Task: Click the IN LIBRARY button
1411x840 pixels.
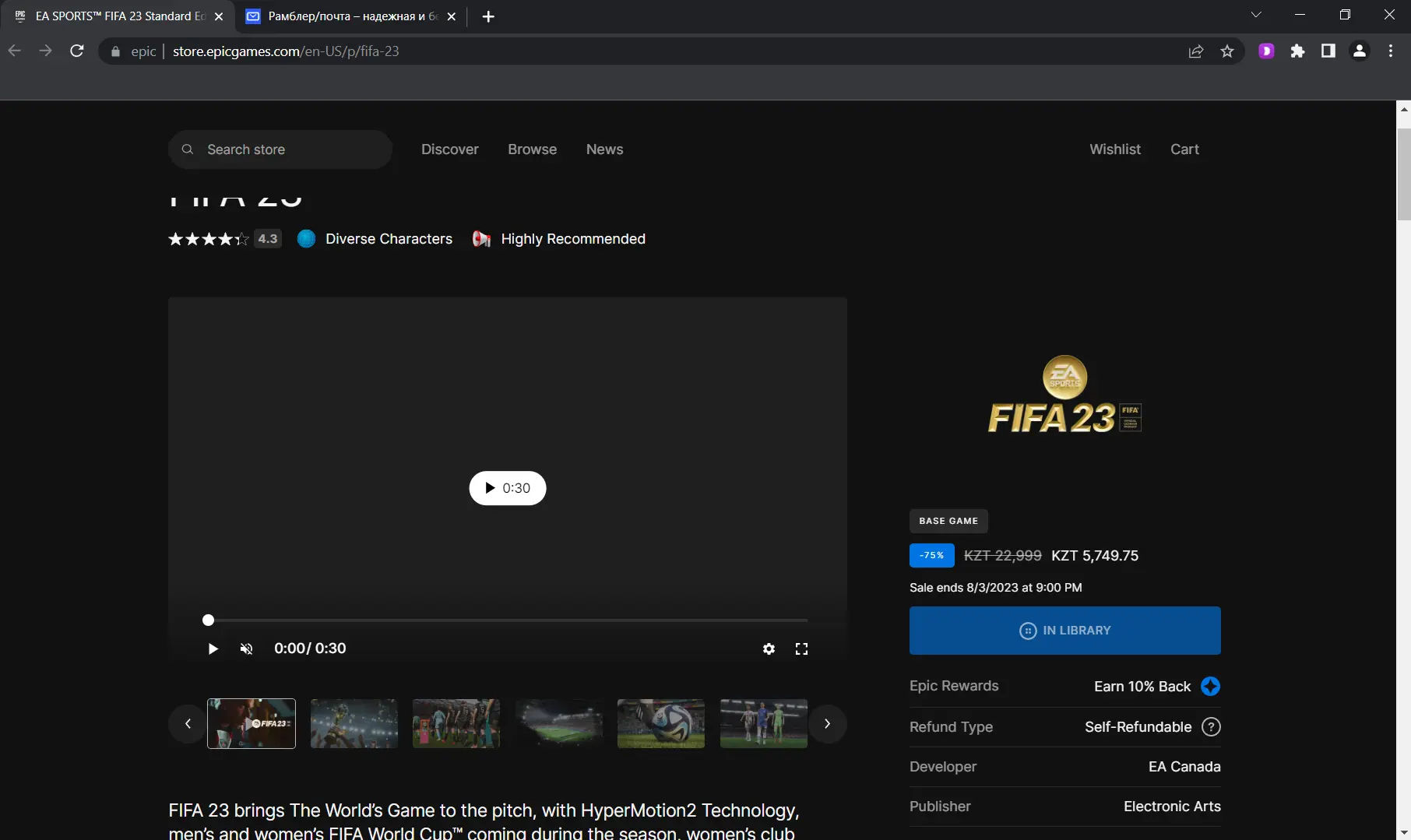Action: click(x=1065, y=631)
